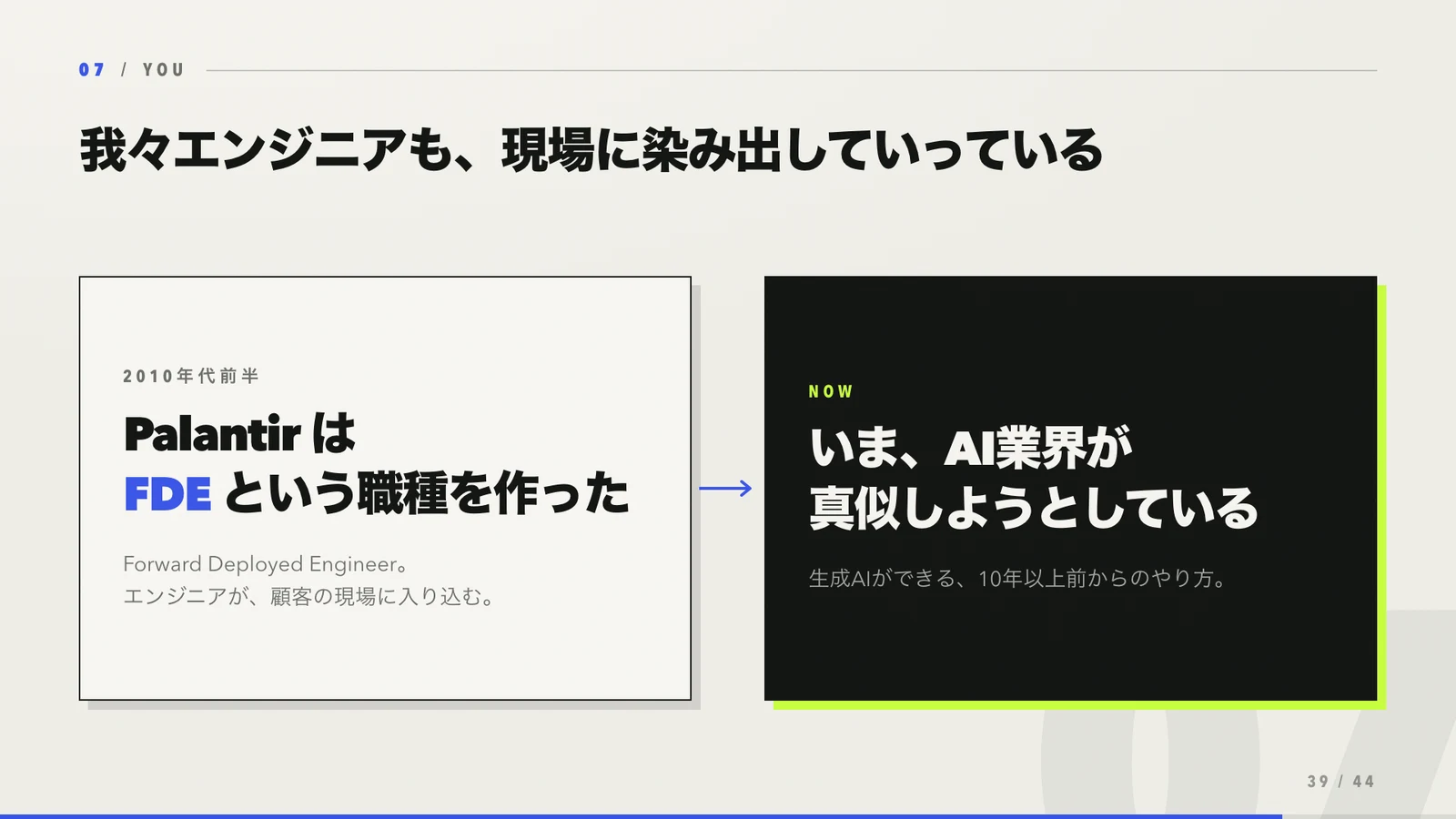Click the 'という職種を作った' text
The image size is (1456, 819).
point(427,493)
